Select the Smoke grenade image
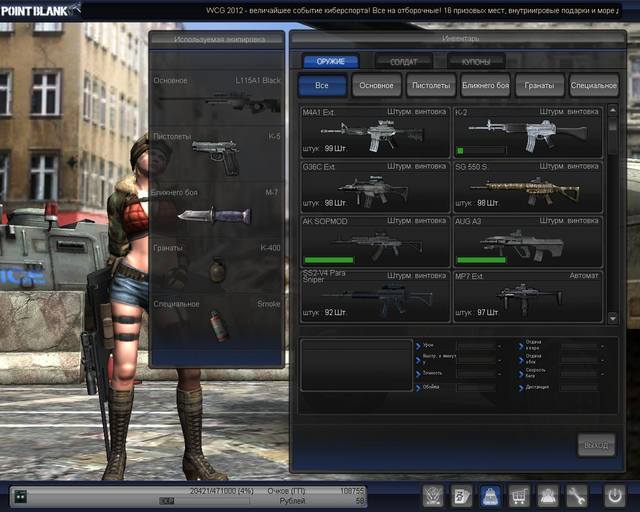The height and width of the screenshot is (512, 640). (219, 325)
